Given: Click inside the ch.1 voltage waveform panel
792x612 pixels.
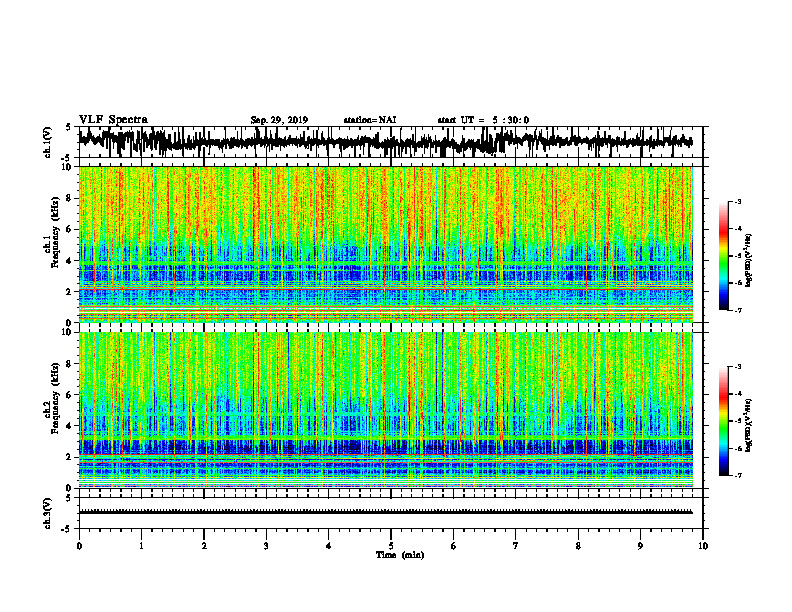Looking at the screenshot, I should (390, 142).
